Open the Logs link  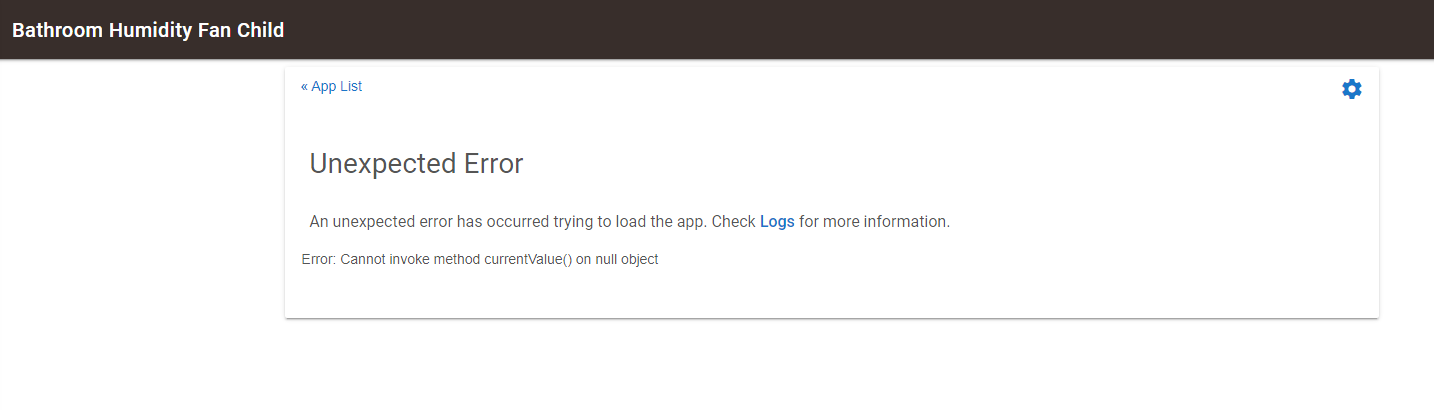tap(777, 221)
